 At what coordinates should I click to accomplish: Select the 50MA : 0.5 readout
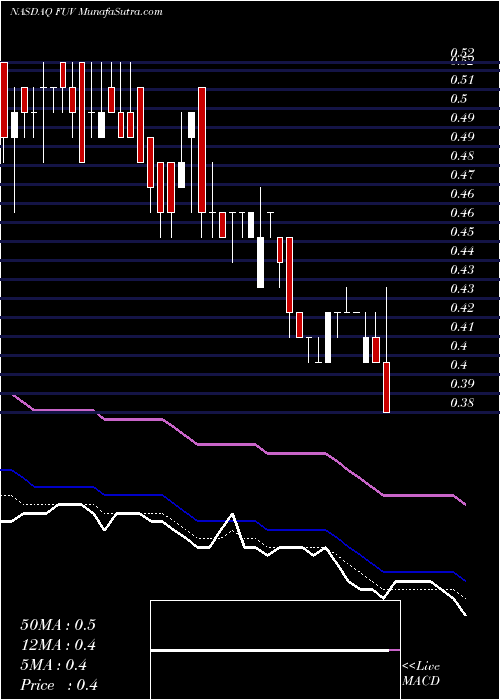pos(58,625)
